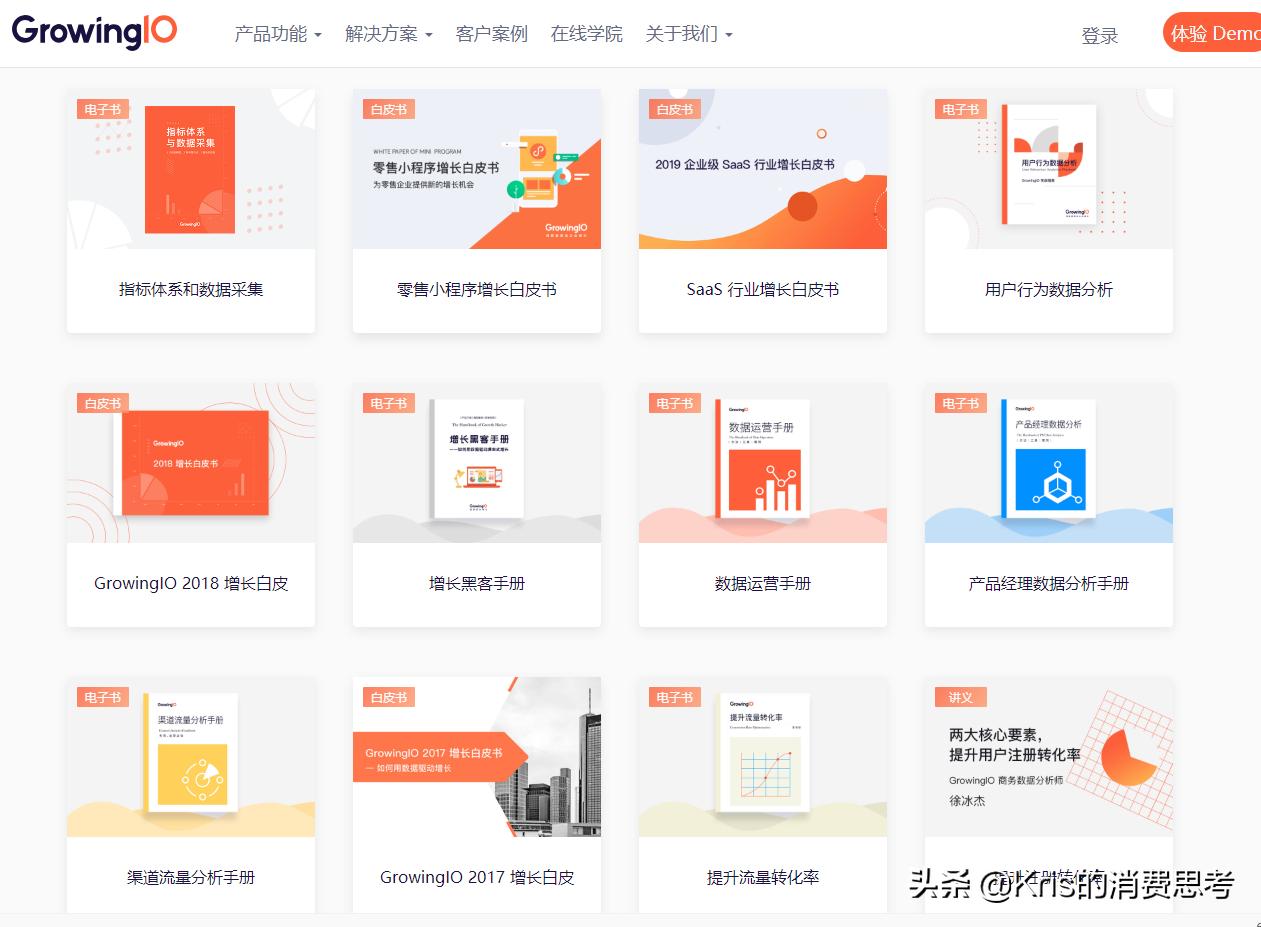Screen dimensions: 1261x927
Task: Open 在线学院 menu item
Action: pos(586,34)
